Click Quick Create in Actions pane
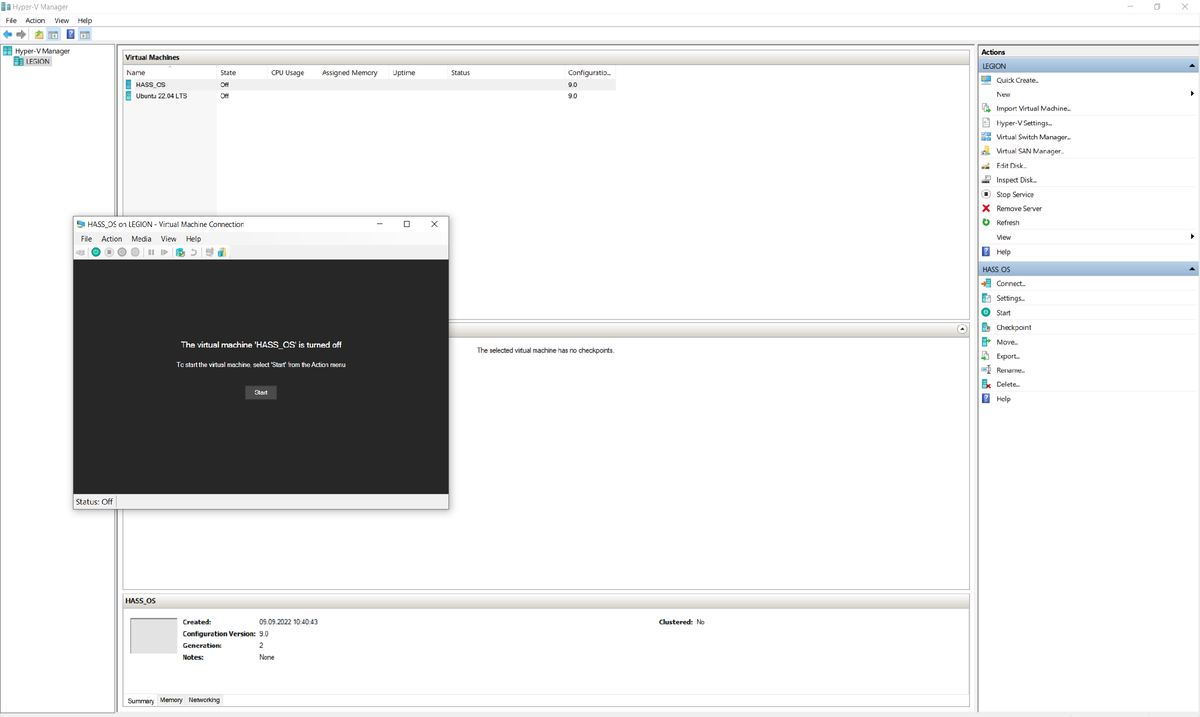The width and height of the screenshot is (1200, 717). coord(1017,80)
